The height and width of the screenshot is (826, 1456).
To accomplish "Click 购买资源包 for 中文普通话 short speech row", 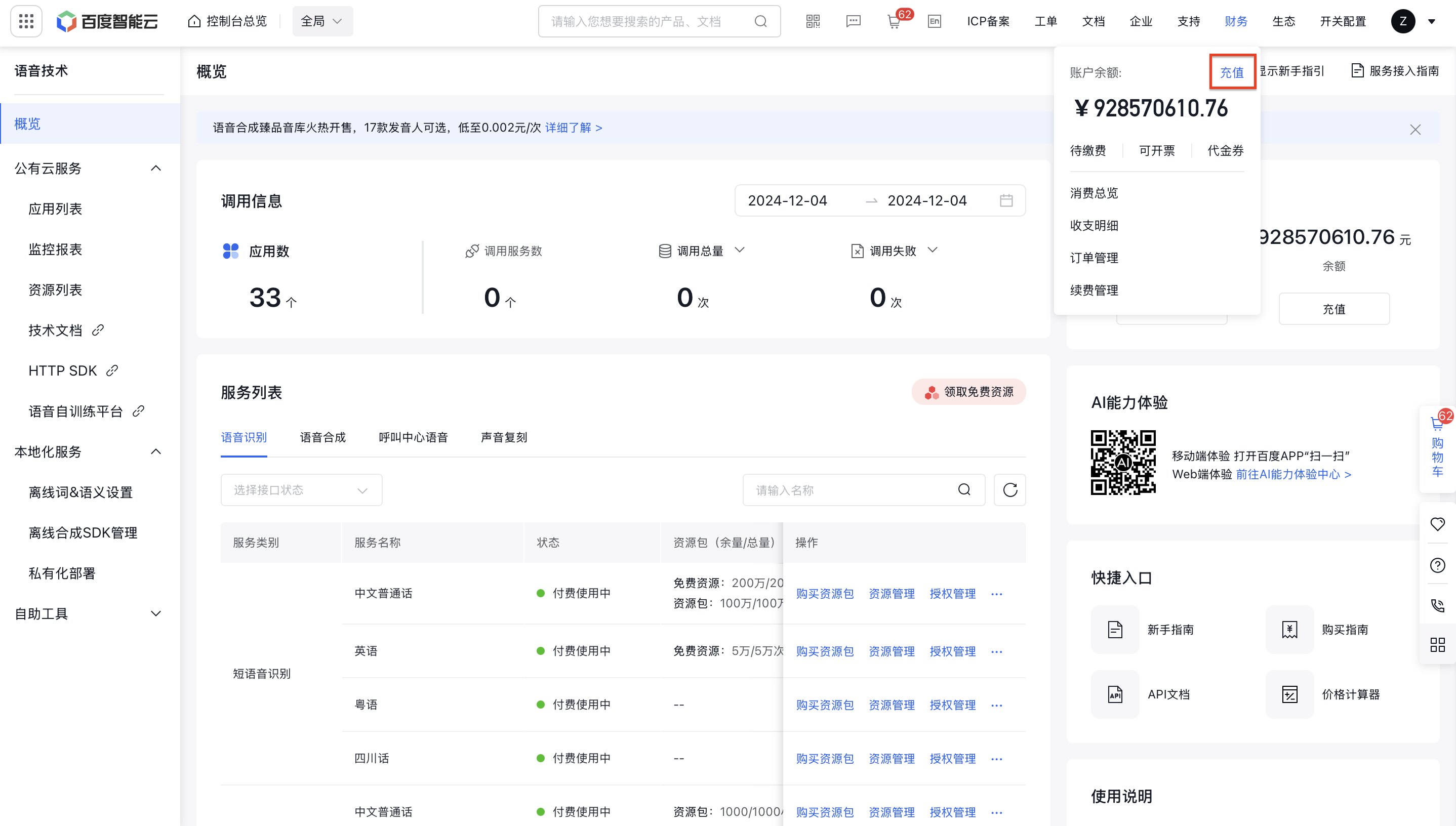I will pos(825,593).
